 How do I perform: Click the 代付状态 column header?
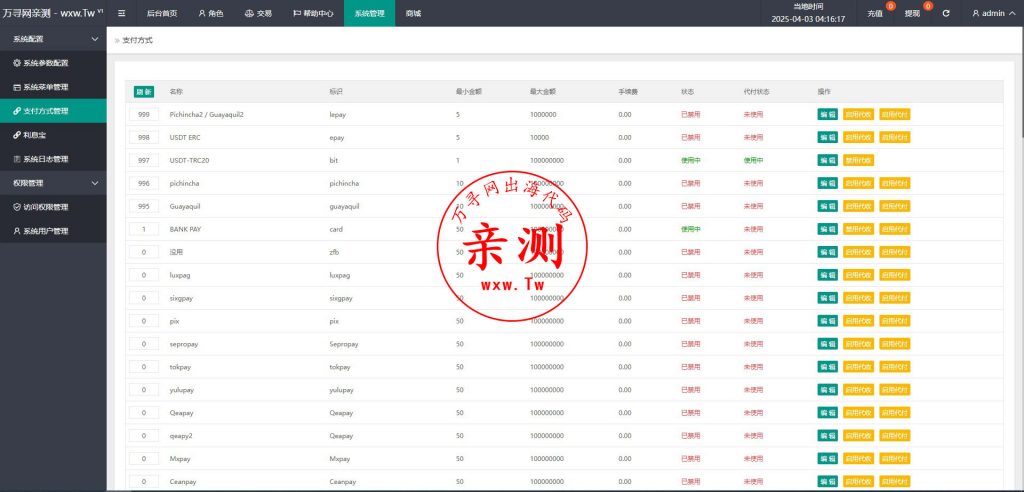click(x=756, y=92)
